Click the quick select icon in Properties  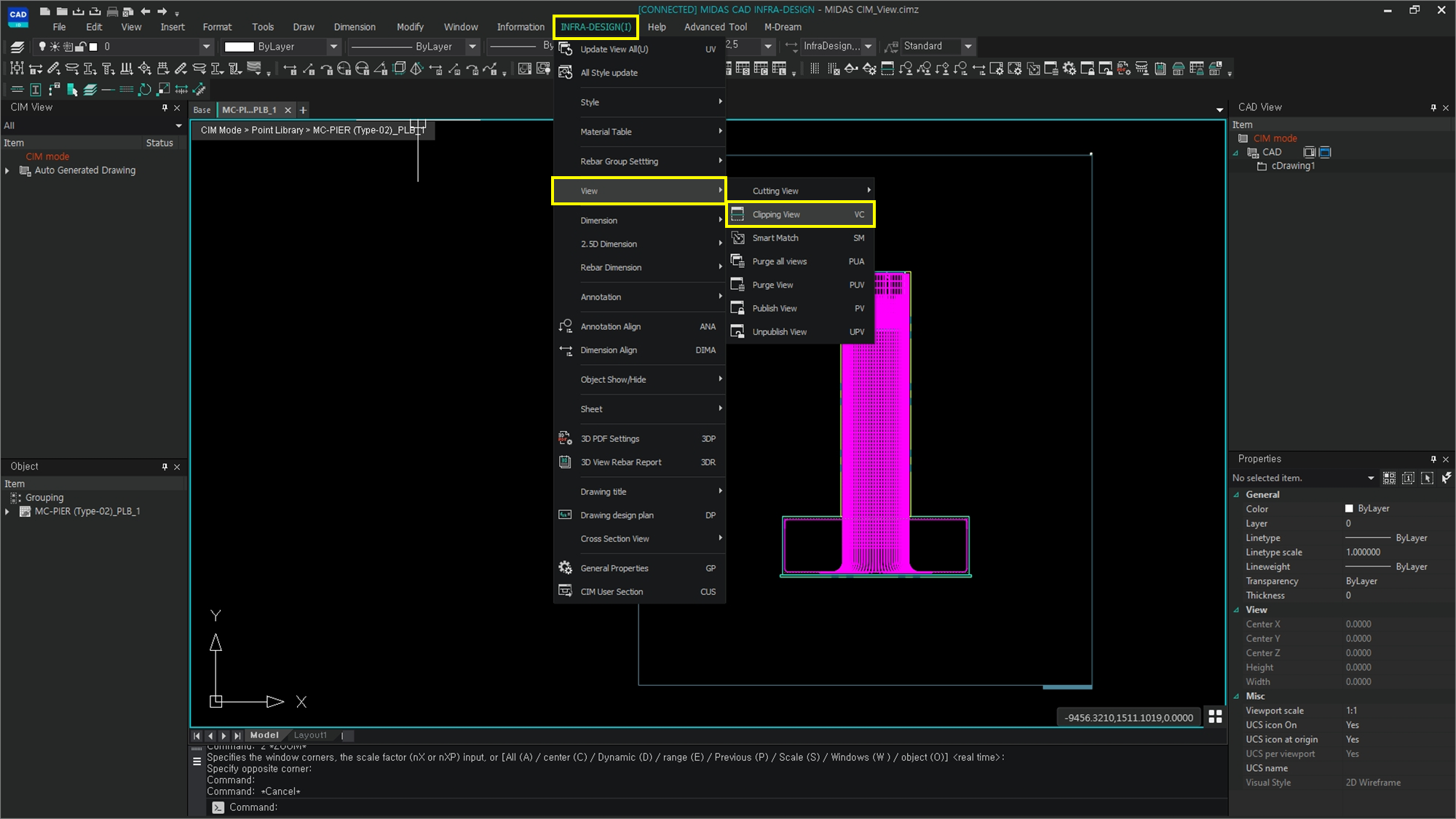pyautogui.click(x=1447, y=478)
